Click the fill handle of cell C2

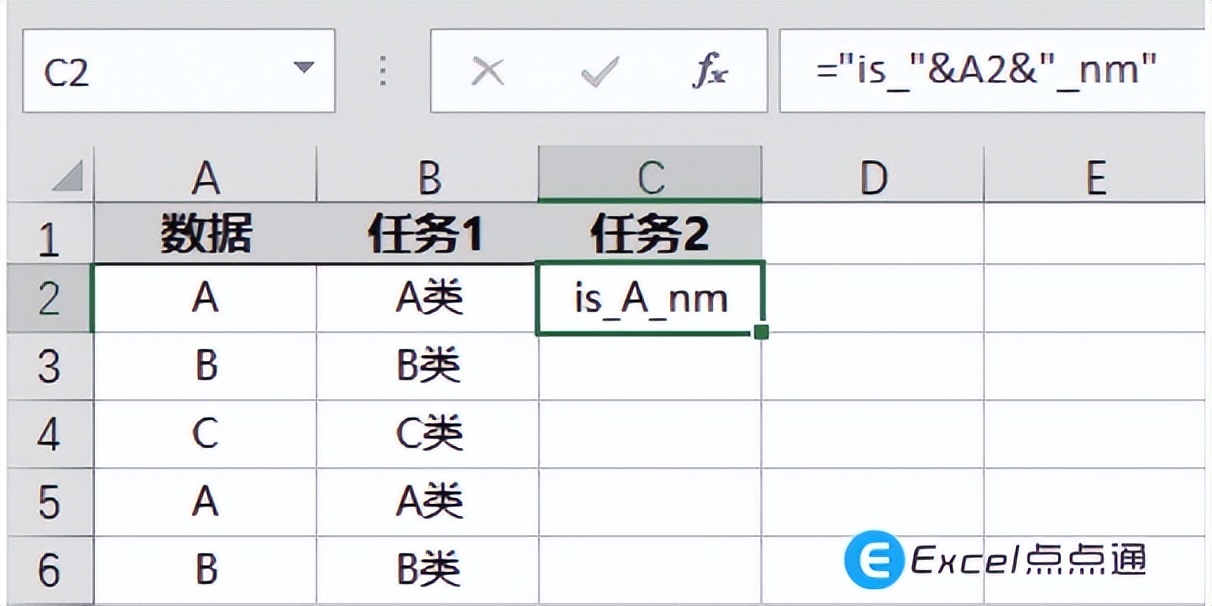click(x=763, y=331)
